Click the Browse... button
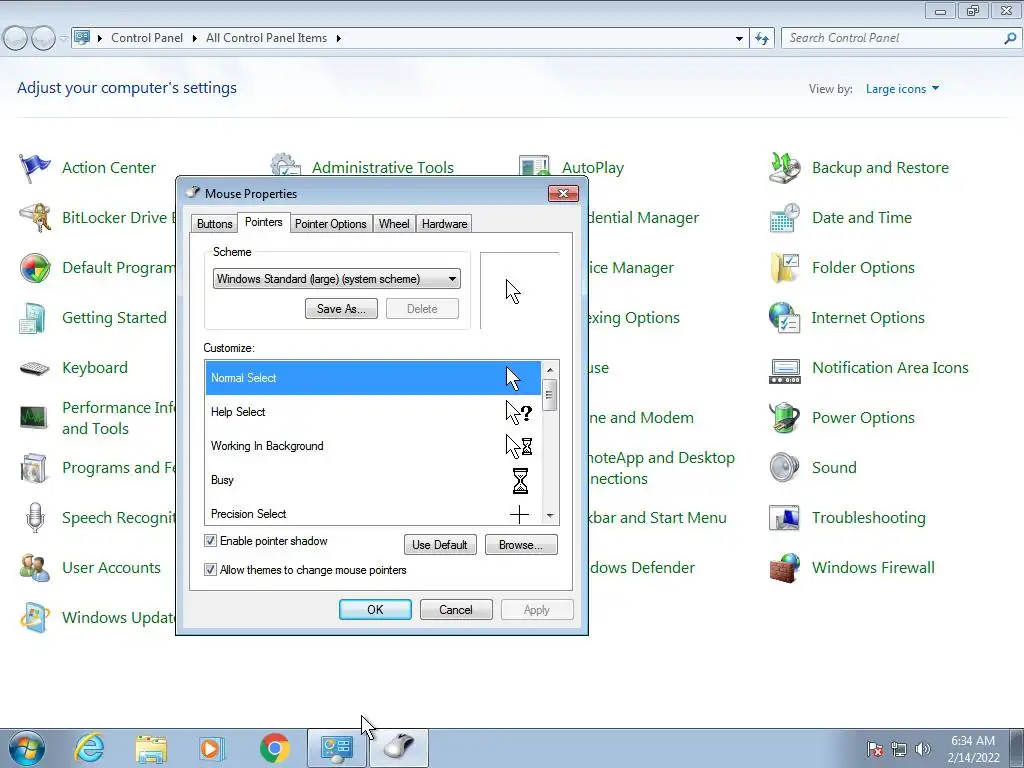1024x768 pixels. [520, 545]
